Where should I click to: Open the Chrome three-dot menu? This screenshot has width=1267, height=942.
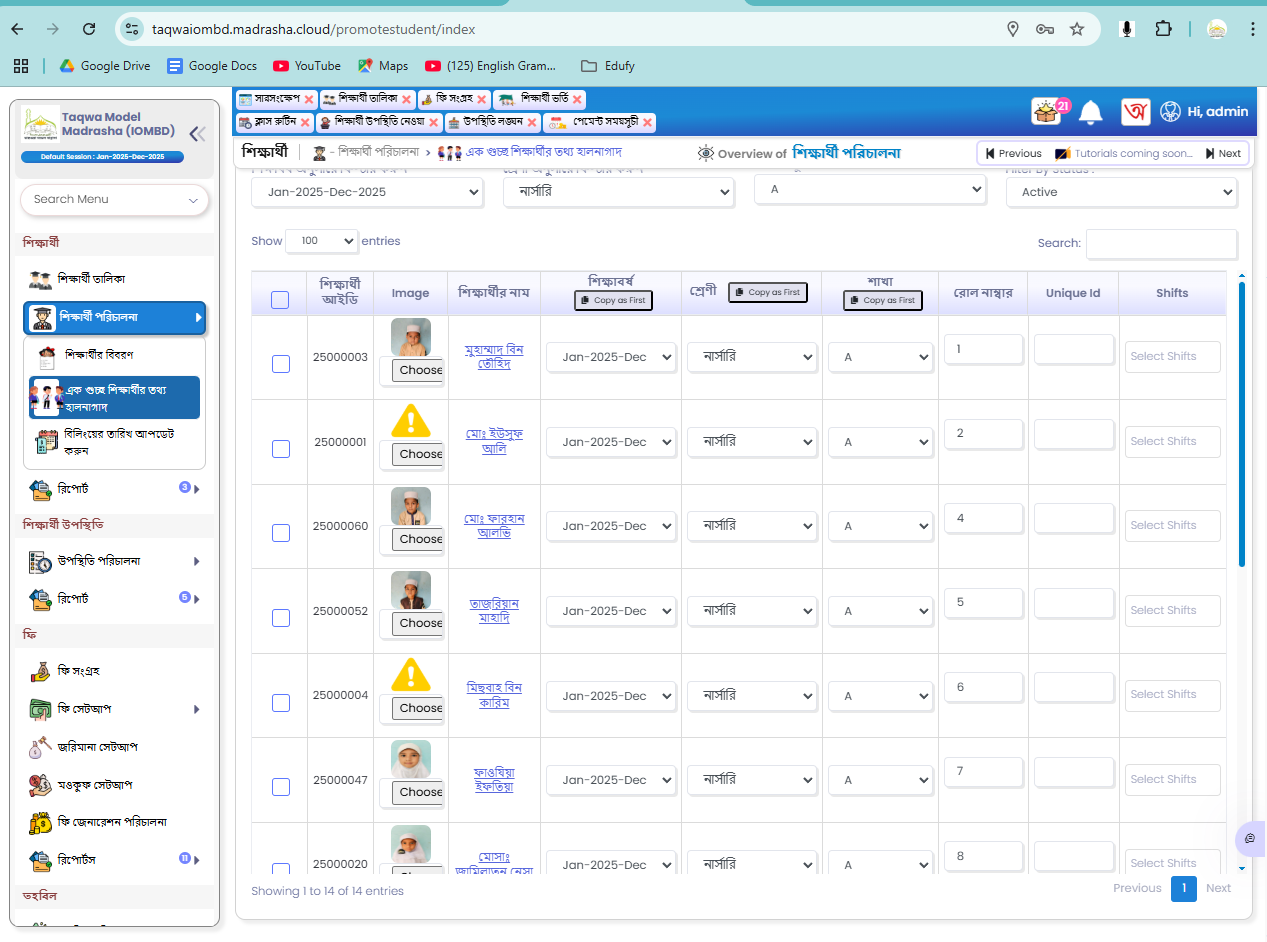coord(1253,29)
